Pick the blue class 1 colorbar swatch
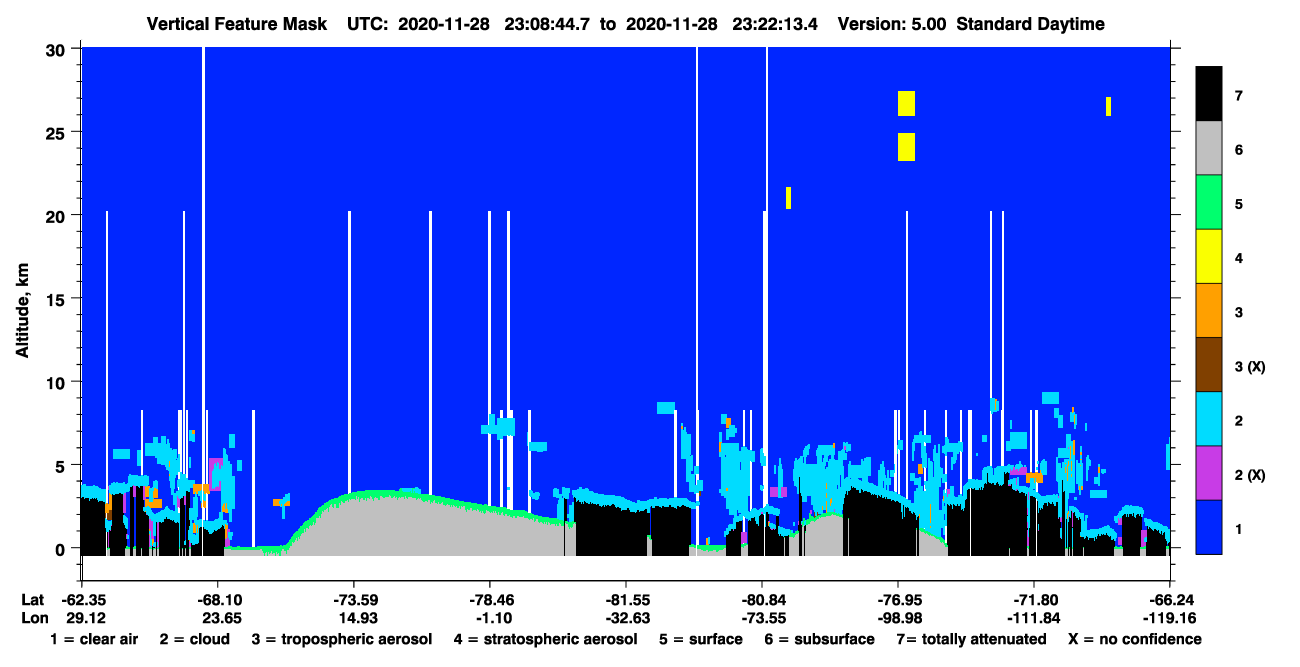The image size is (1300, 667). (x=1209, y=526)
